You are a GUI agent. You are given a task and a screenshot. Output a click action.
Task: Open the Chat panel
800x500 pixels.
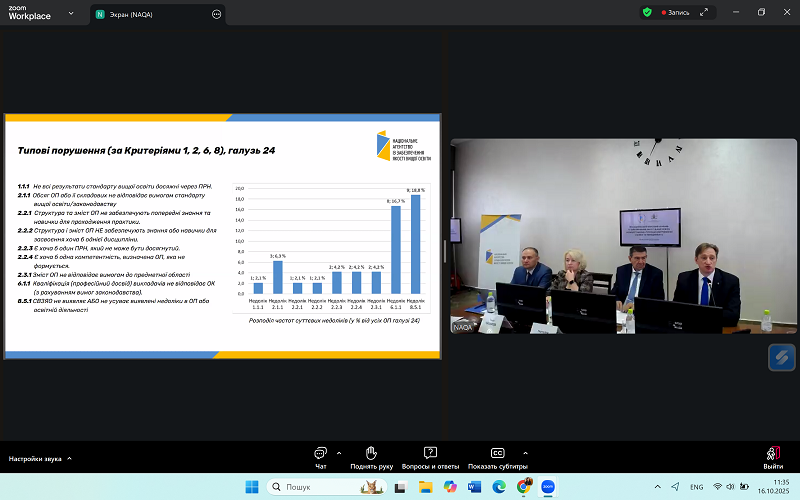pyautogui.click(x=321, y=453)
